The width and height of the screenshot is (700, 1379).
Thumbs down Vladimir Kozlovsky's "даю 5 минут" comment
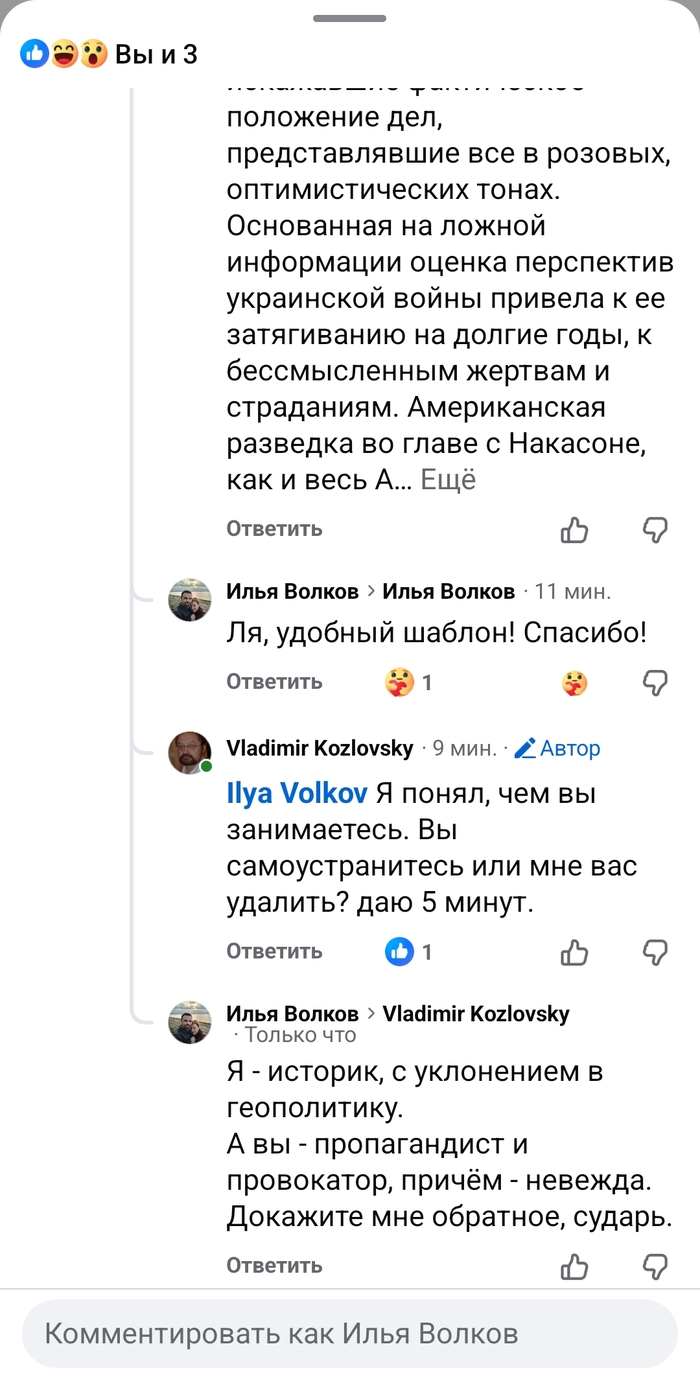[x=655, y=952]
